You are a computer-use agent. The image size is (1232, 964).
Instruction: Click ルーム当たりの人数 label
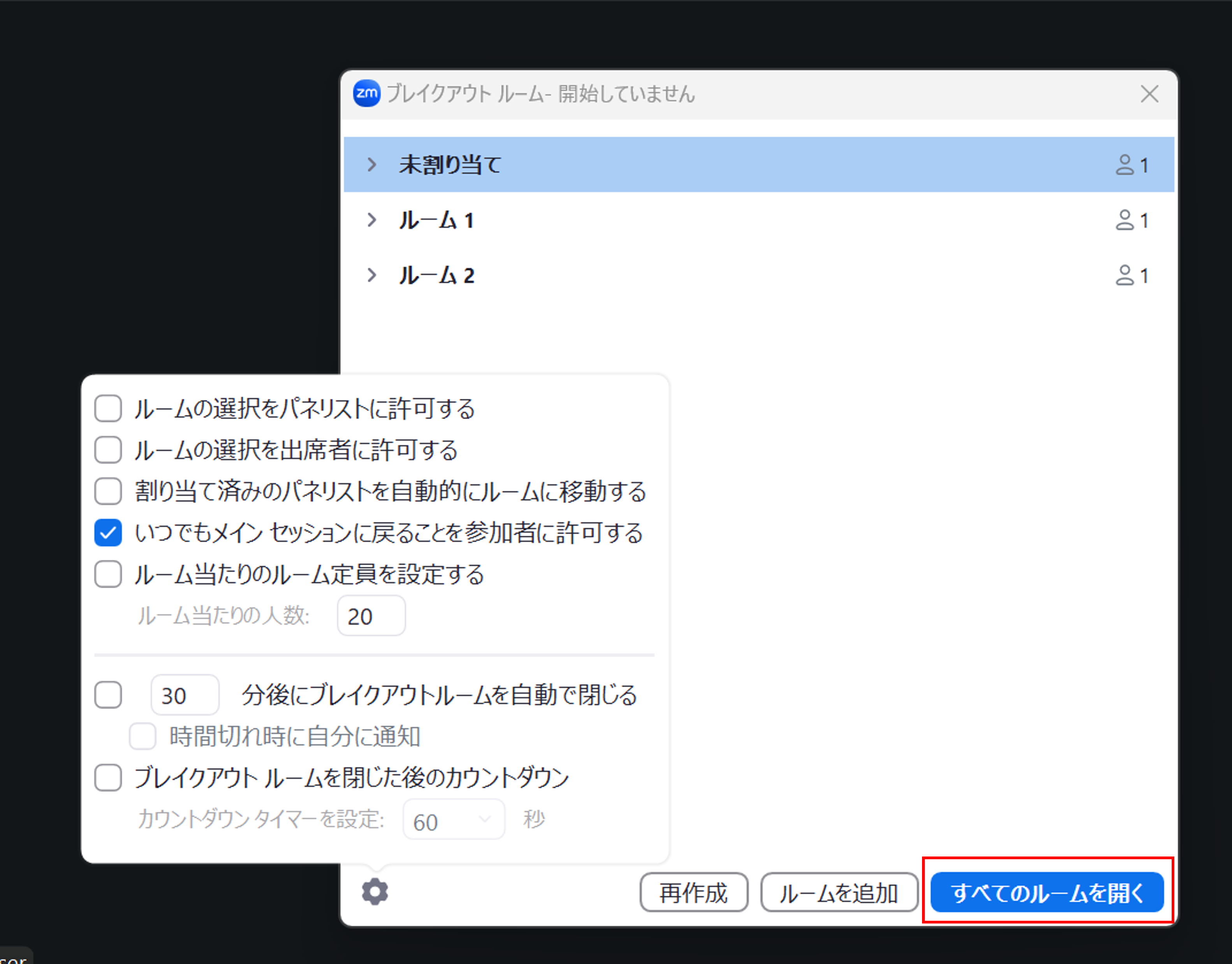pyautogui.click(x=224, y=616)
